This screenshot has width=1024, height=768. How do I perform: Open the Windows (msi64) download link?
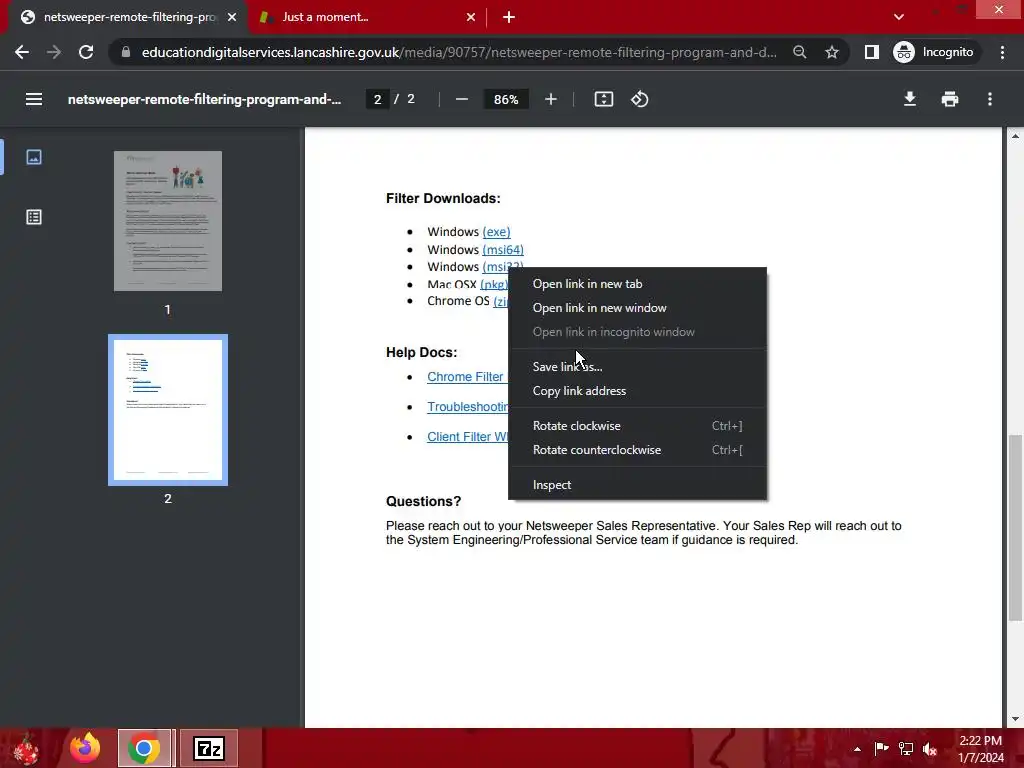pyautogui.click(x=503, y=249)
